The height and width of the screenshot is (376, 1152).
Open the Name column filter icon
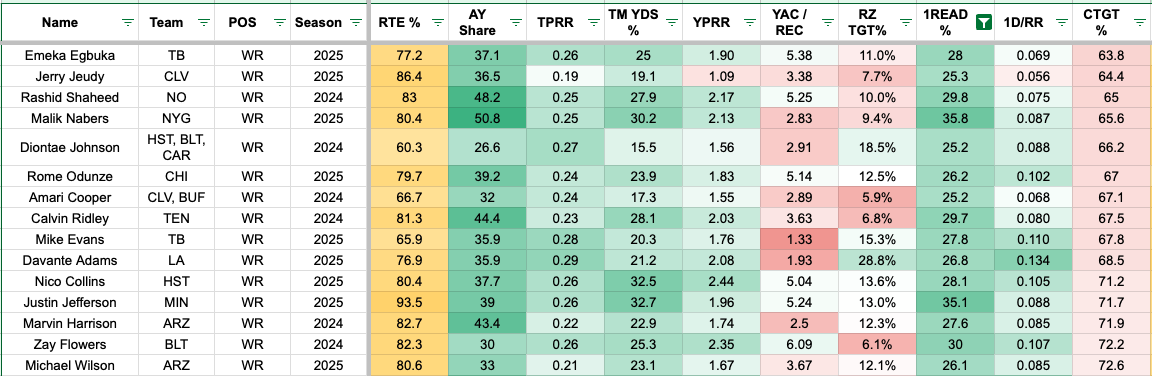128,23
